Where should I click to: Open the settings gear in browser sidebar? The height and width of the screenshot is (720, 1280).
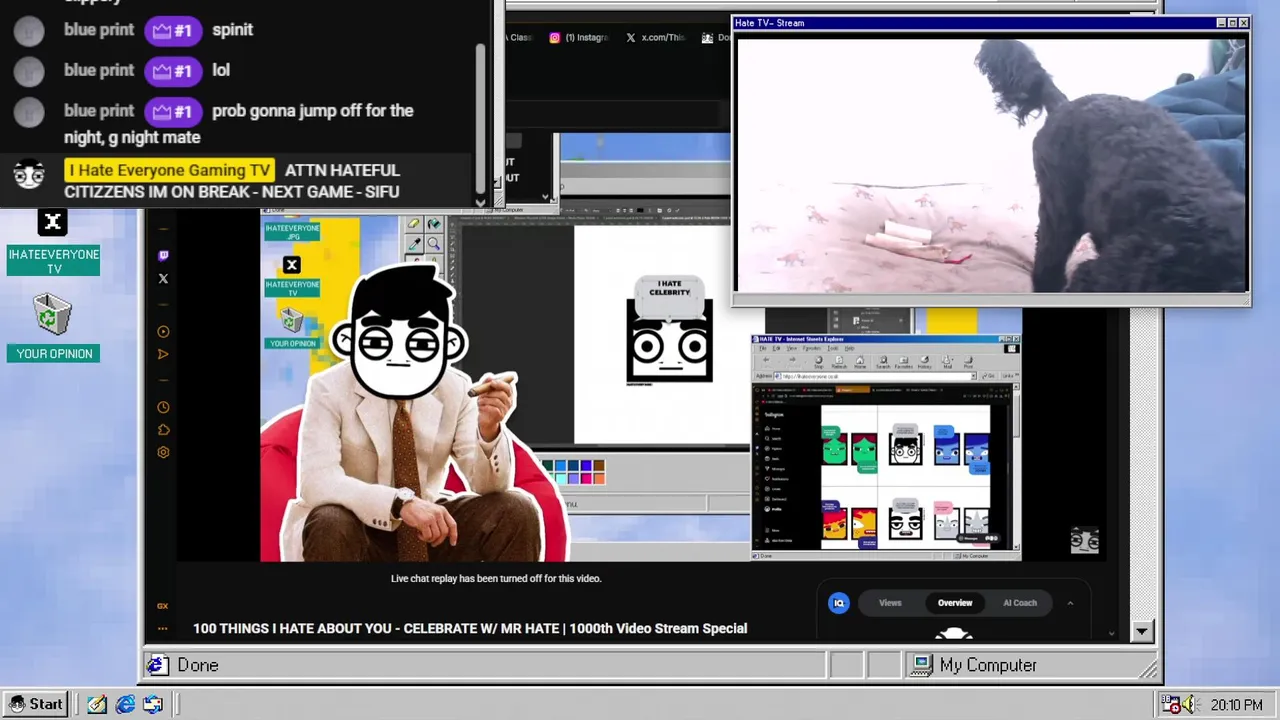click(x=163, y=452)
